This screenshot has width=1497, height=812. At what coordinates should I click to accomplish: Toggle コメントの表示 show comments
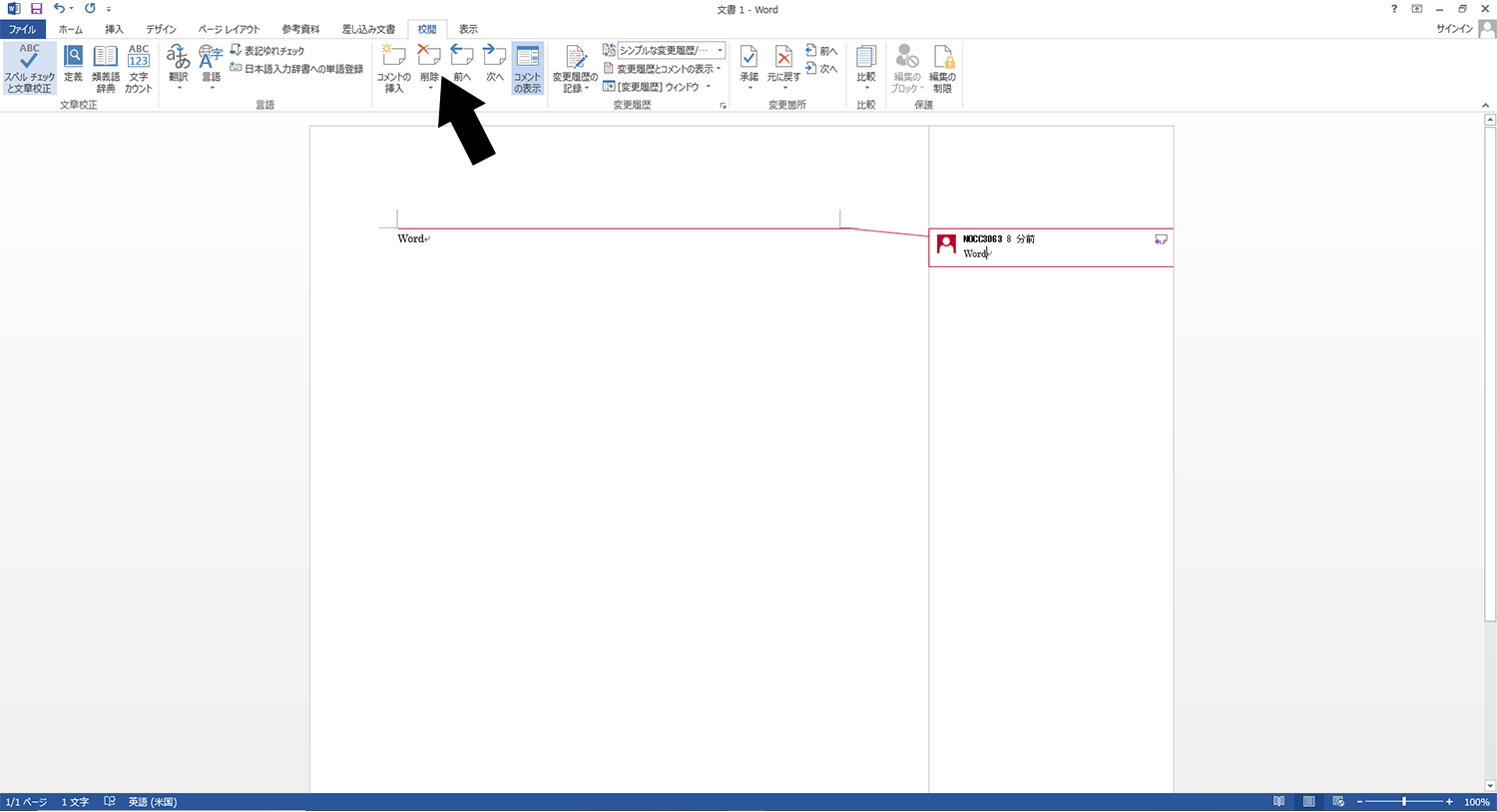tap(528, 69)
